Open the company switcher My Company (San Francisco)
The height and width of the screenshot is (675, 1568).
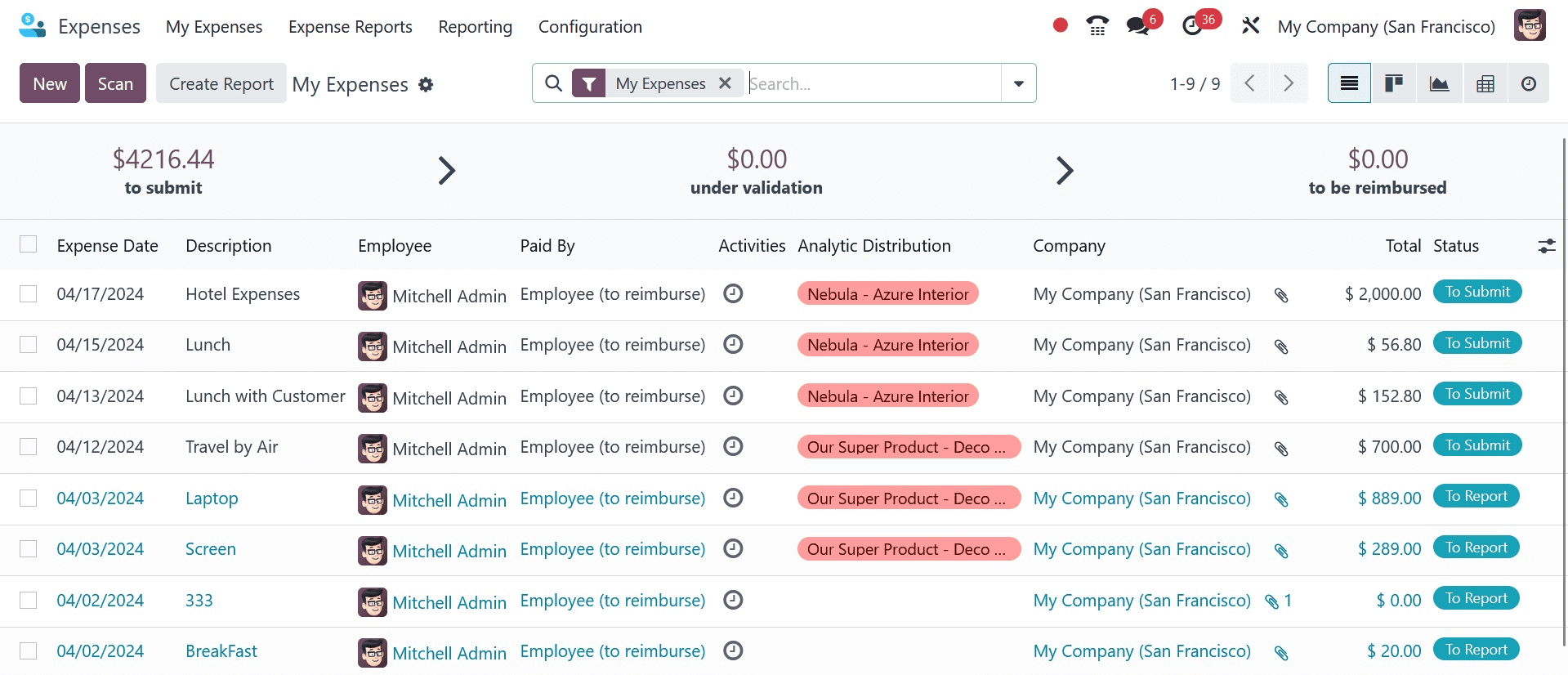point(1387,26)
